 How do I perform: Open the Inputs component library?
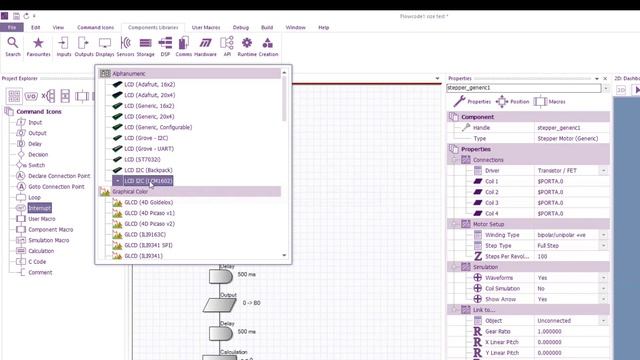pos(64,47)
